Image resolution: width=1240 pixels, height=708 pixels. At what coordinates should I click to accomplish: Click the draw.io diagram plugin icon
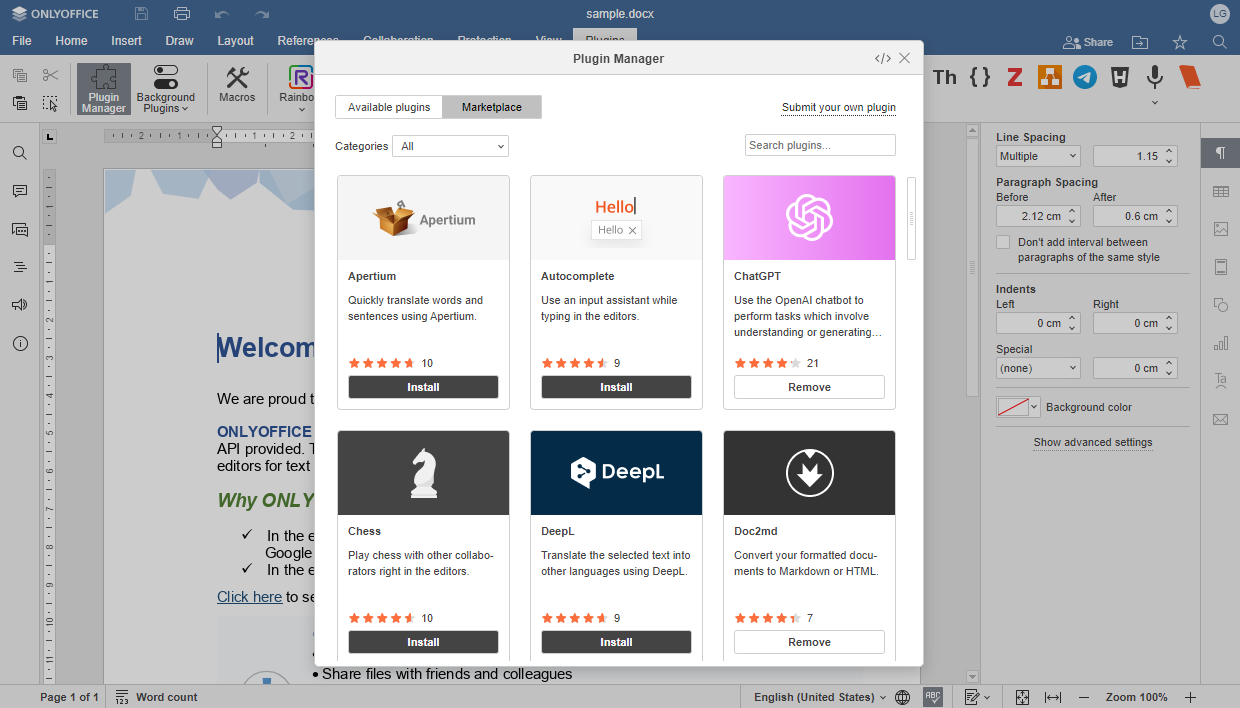click(1049, 76)
